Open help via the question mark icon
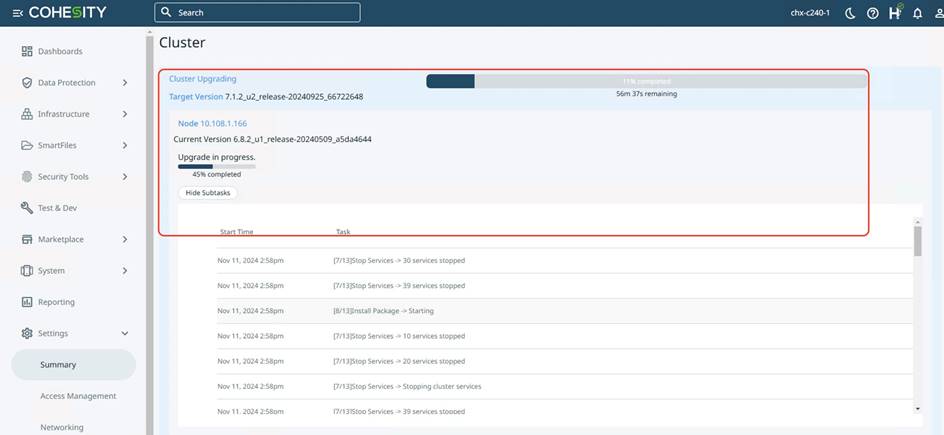 [872, 13]
